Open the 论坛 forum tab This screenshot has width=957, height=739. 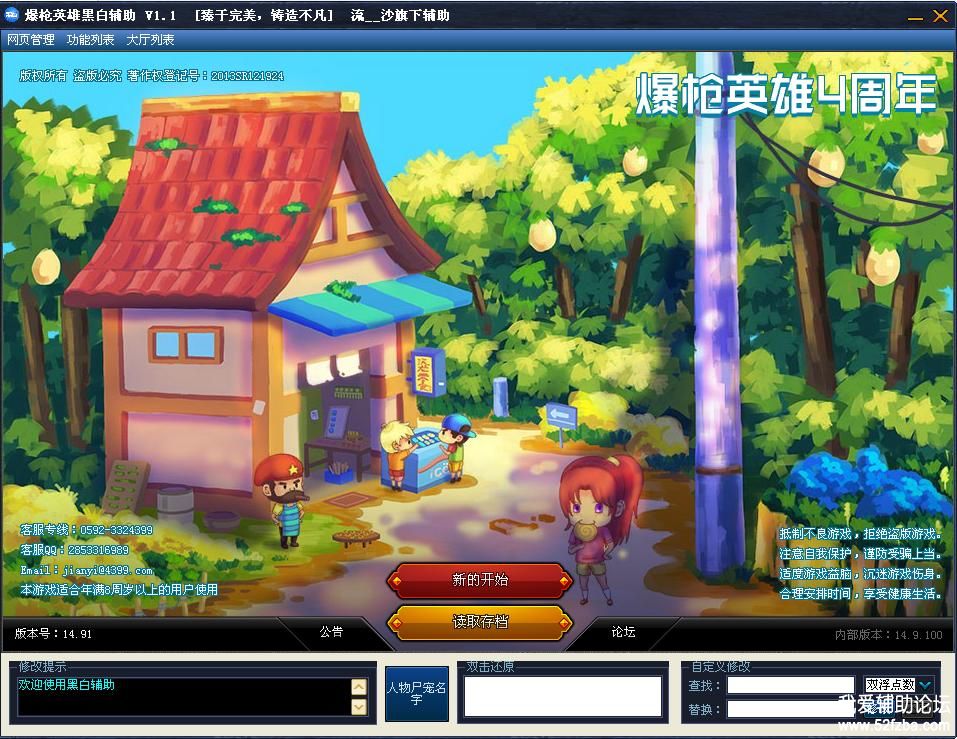click(623, 632)
